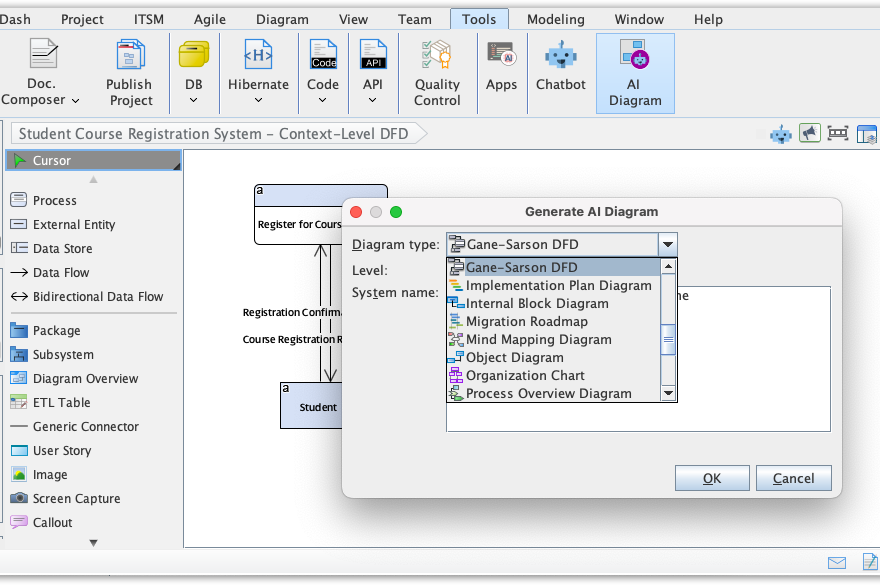
Task: Open the Hibernate dropdown menu
Action: (258, 99)
